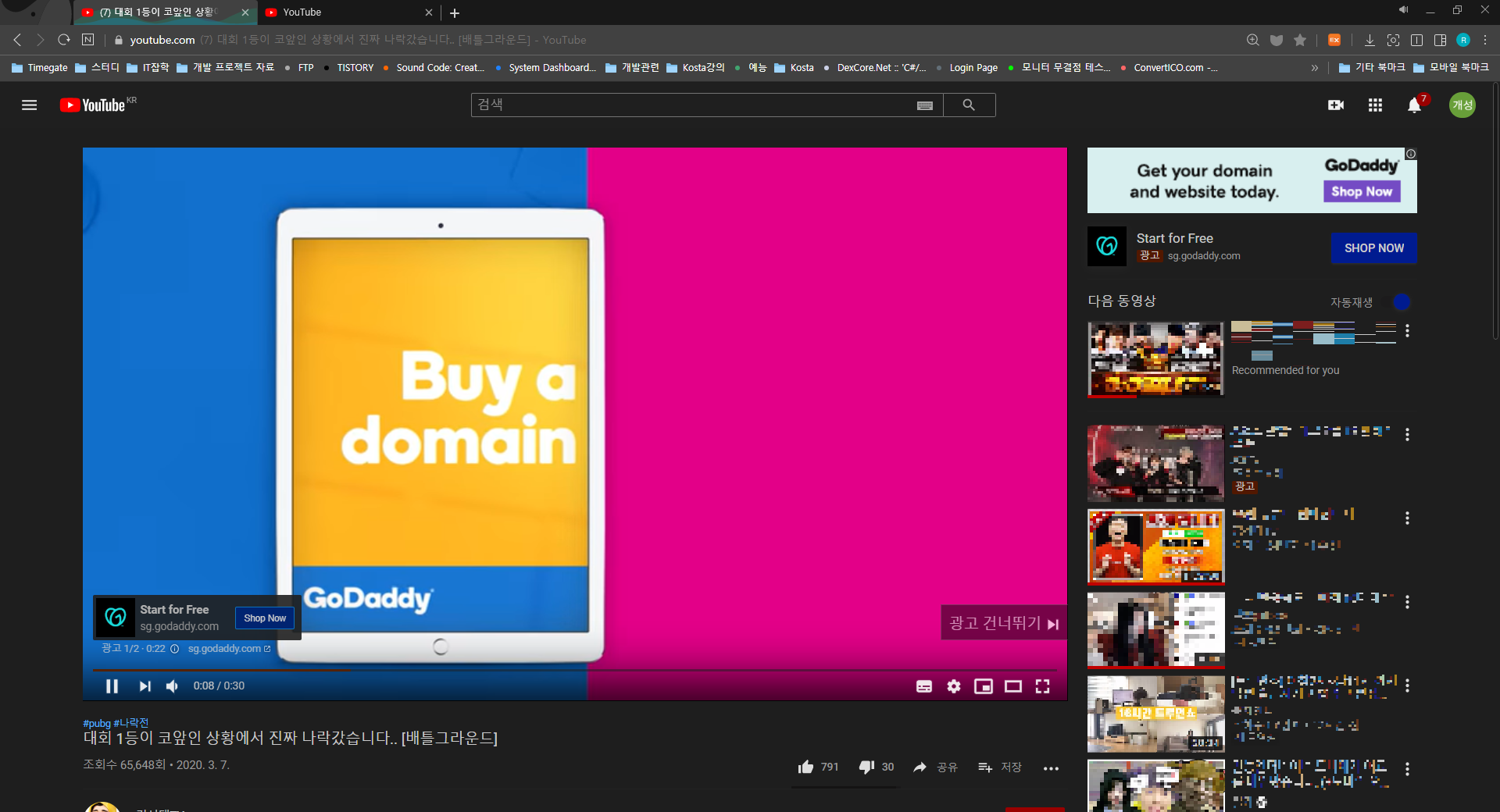Open the Timegate bookmark folder
1500x812 pixels.
tap(40, 68)
